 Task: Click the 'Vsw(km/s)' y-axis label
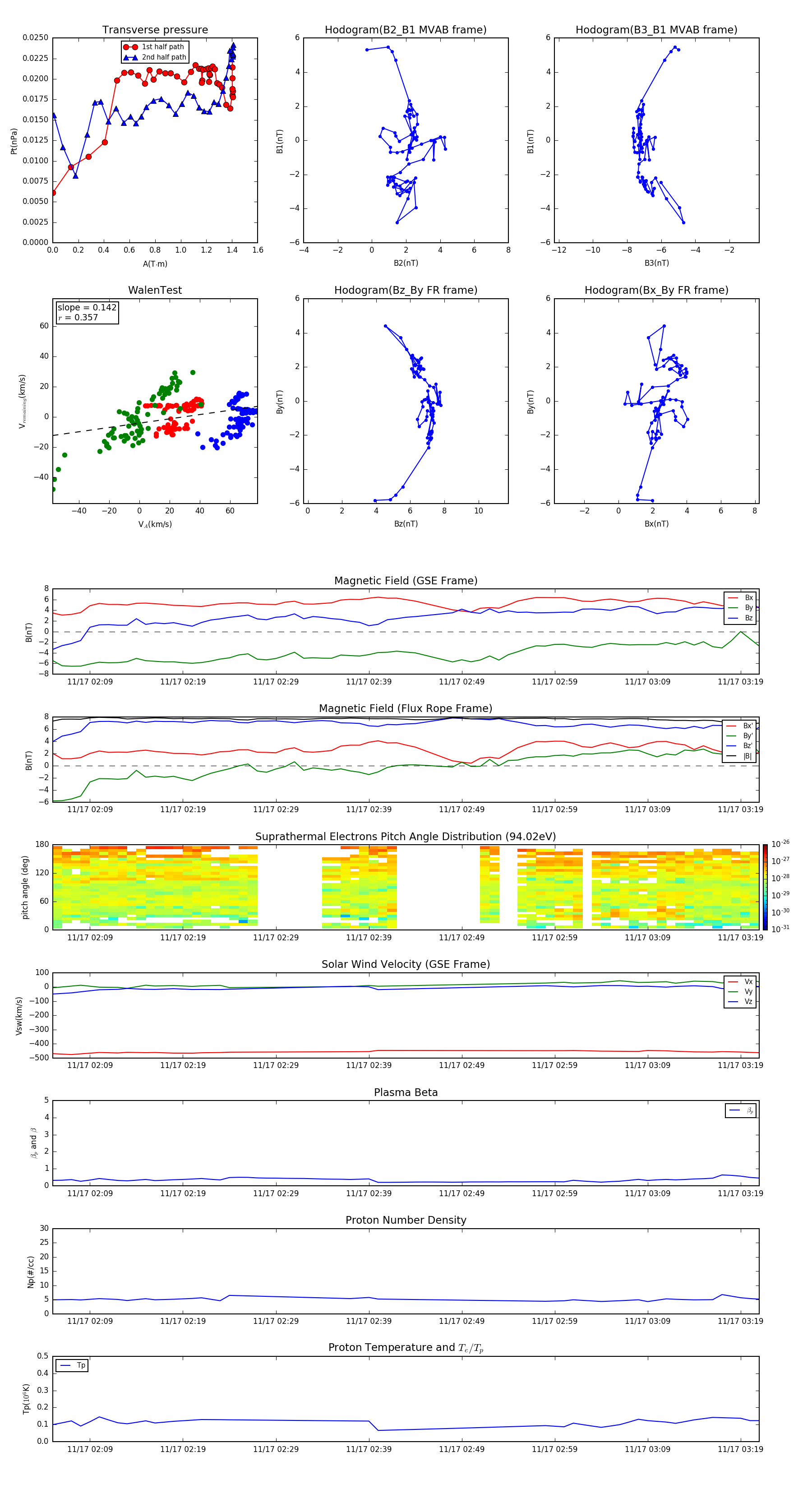pos(19,1016)
